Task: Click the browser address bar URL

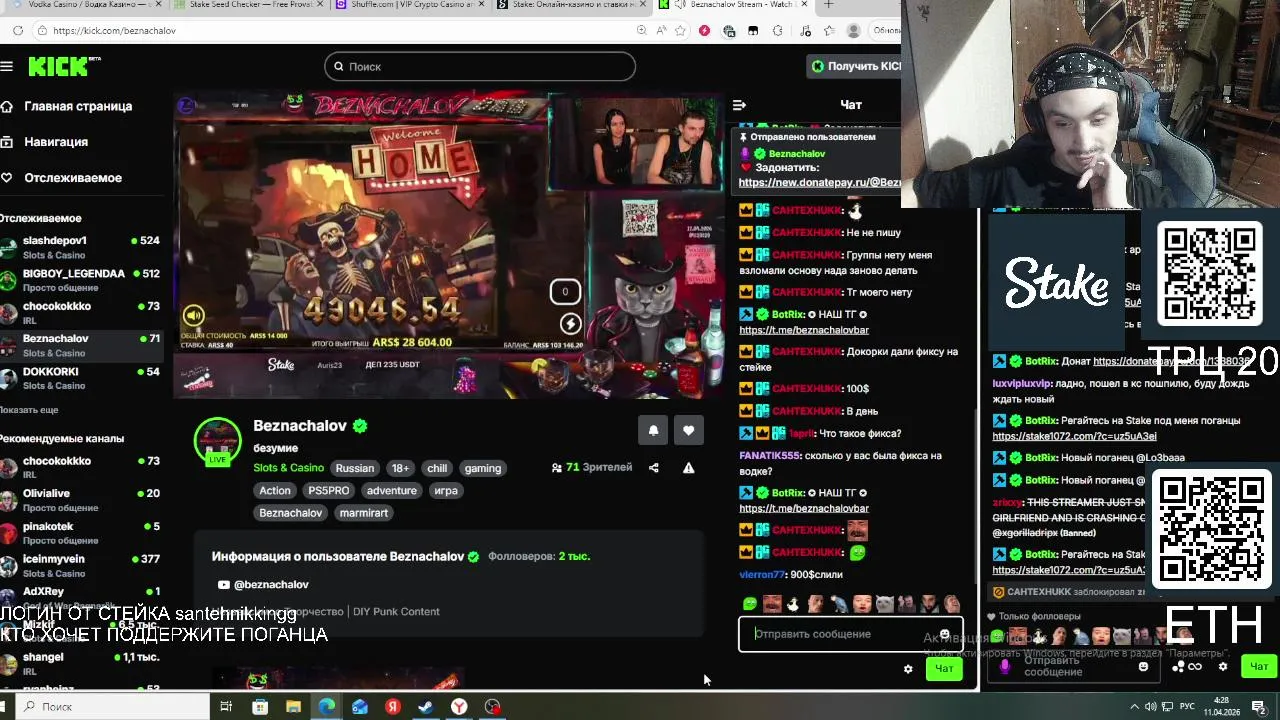Action: tap(115, 30)
